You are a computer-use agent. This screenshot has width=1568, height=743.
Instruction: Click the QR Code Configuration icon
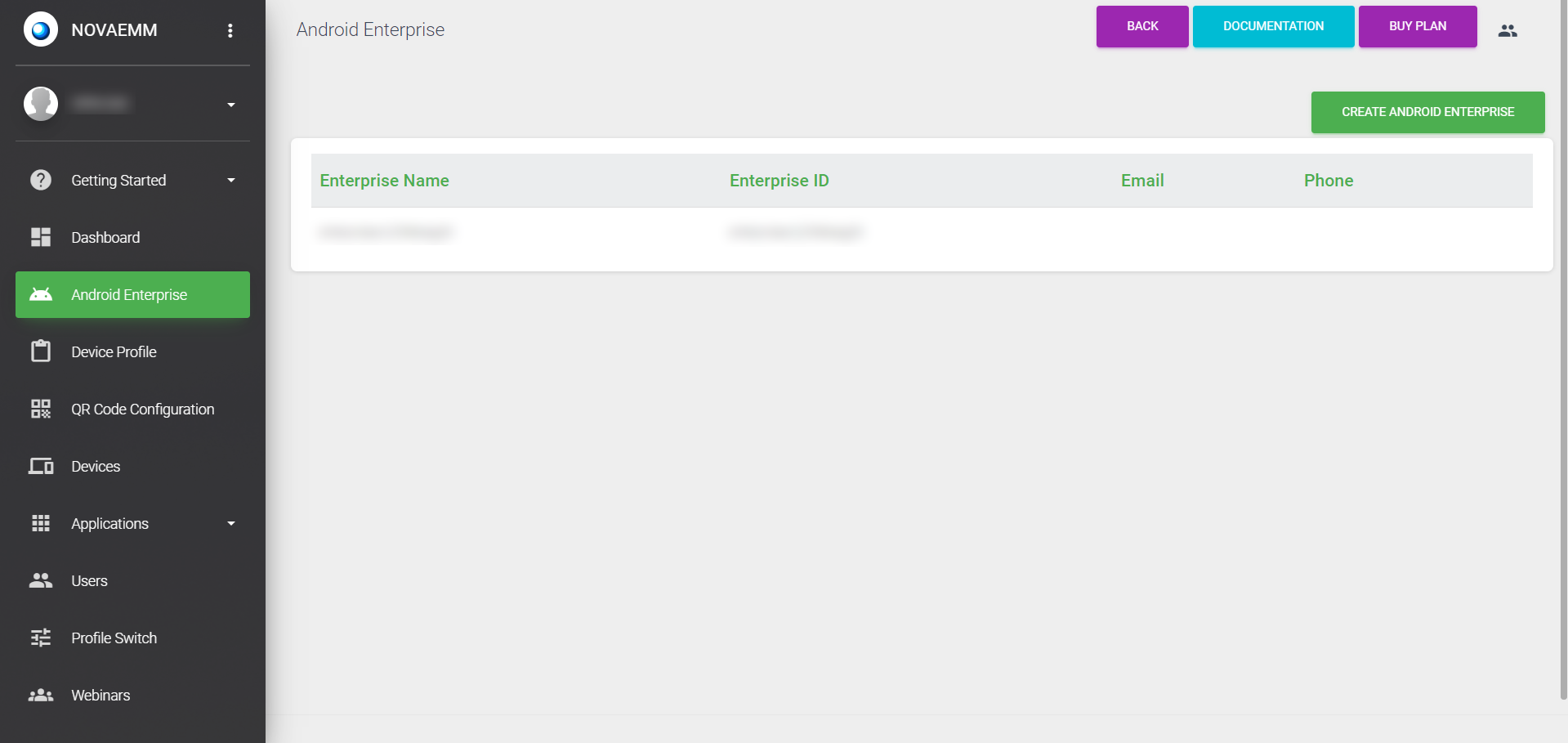pyautogui.click(x=41, y=409)
